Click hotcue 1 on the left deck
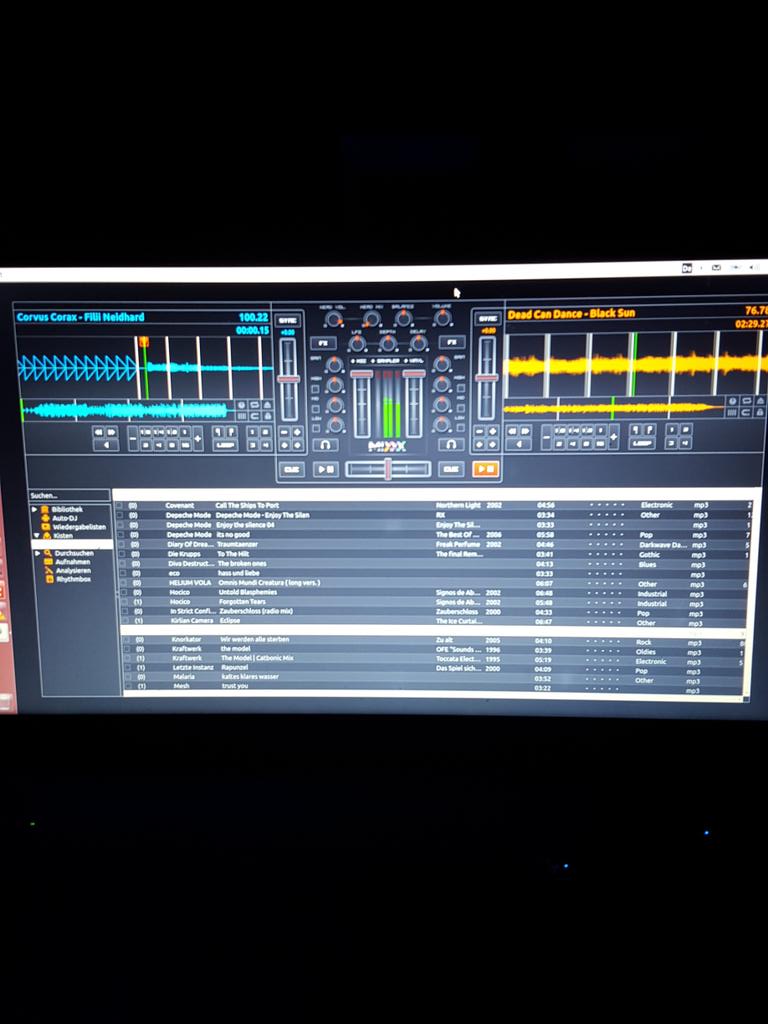This screenshot has width=768, height=1024. click(x=252, y=432)
